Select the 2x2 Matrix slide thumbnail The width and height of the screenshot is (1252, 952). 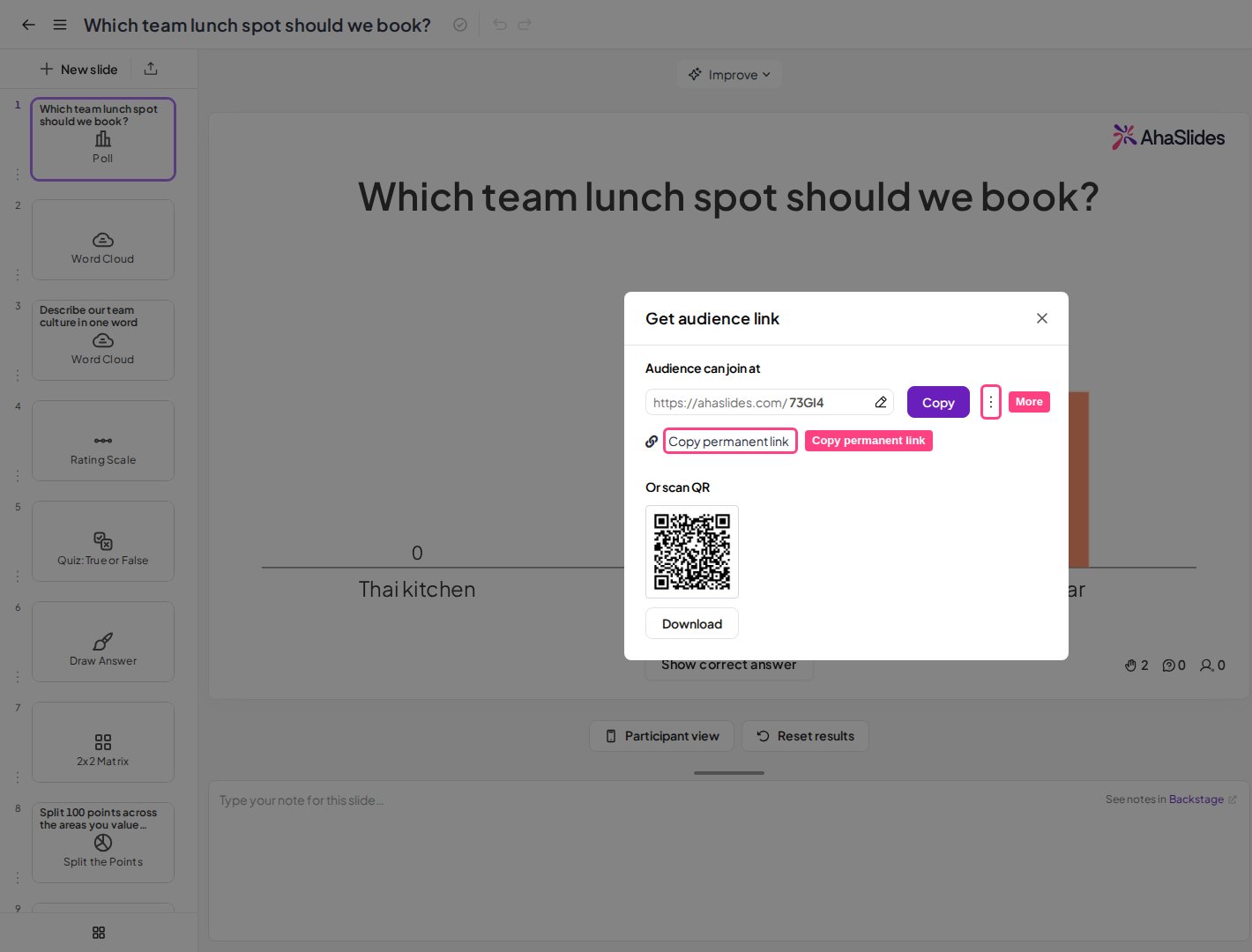coord(103,742)
